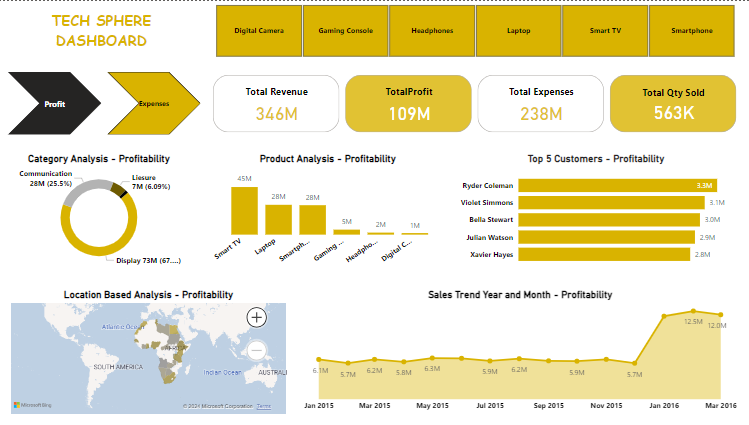The image size is (749, 425).
Task: Switch to the Profit arrow view
Action: tap(54, 104)
